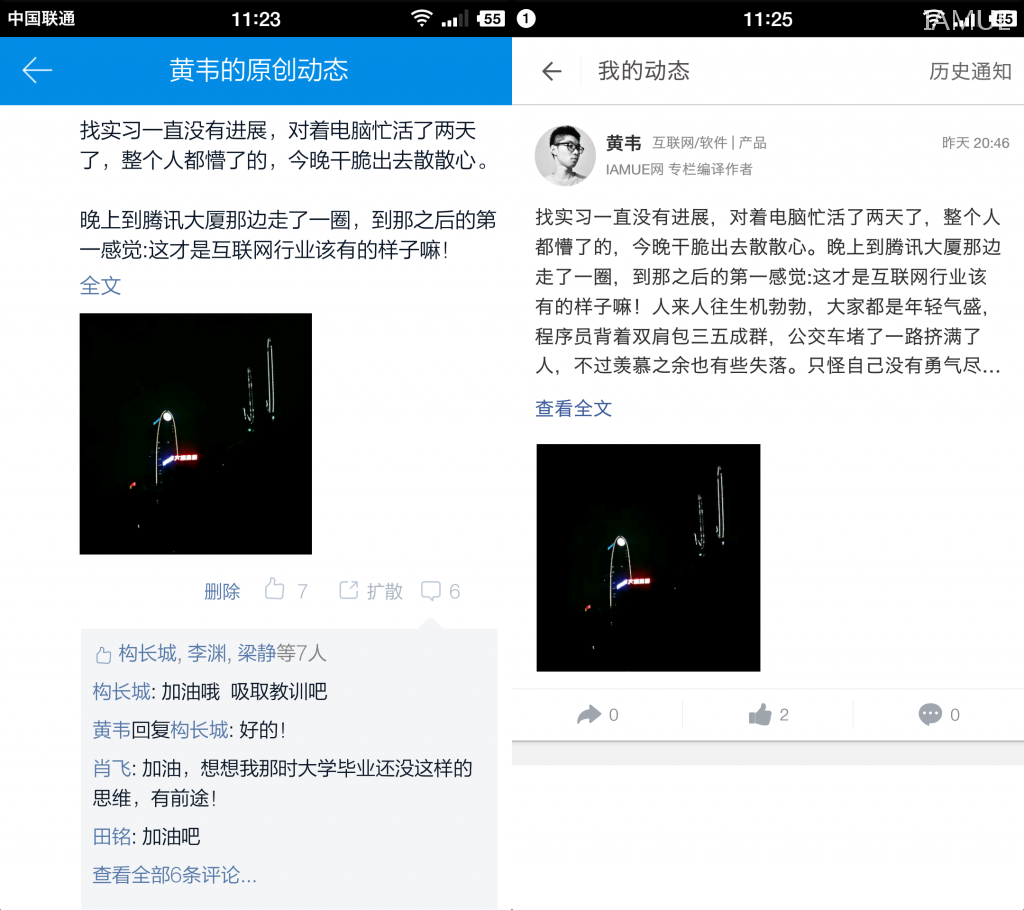Tap back arrow beside 我的动态
Viewport: 1024px width, 910px height.
(552, 71)
